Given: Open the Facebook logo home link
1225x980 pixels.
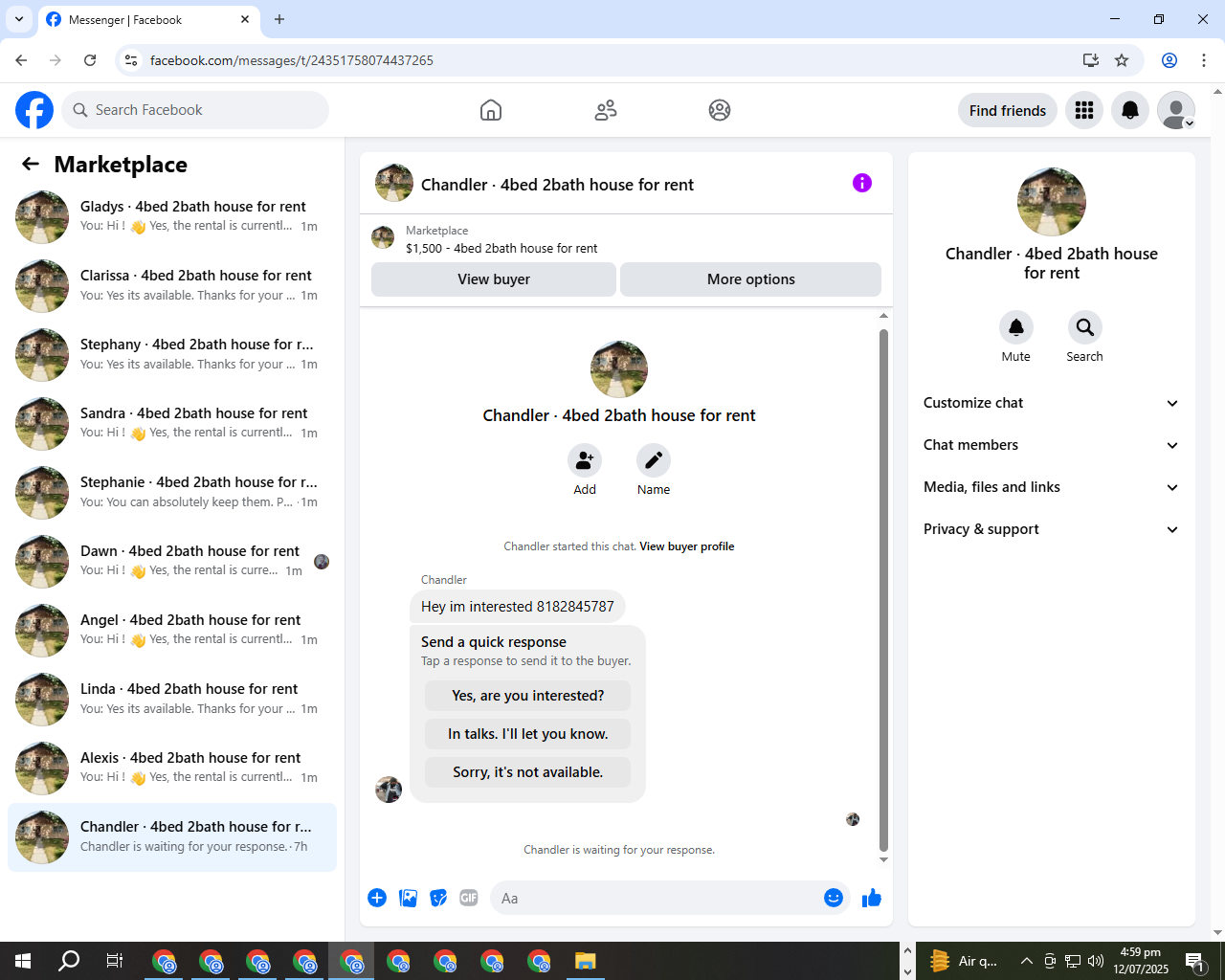Looking at the screenshot, I should tap(34, 110).
